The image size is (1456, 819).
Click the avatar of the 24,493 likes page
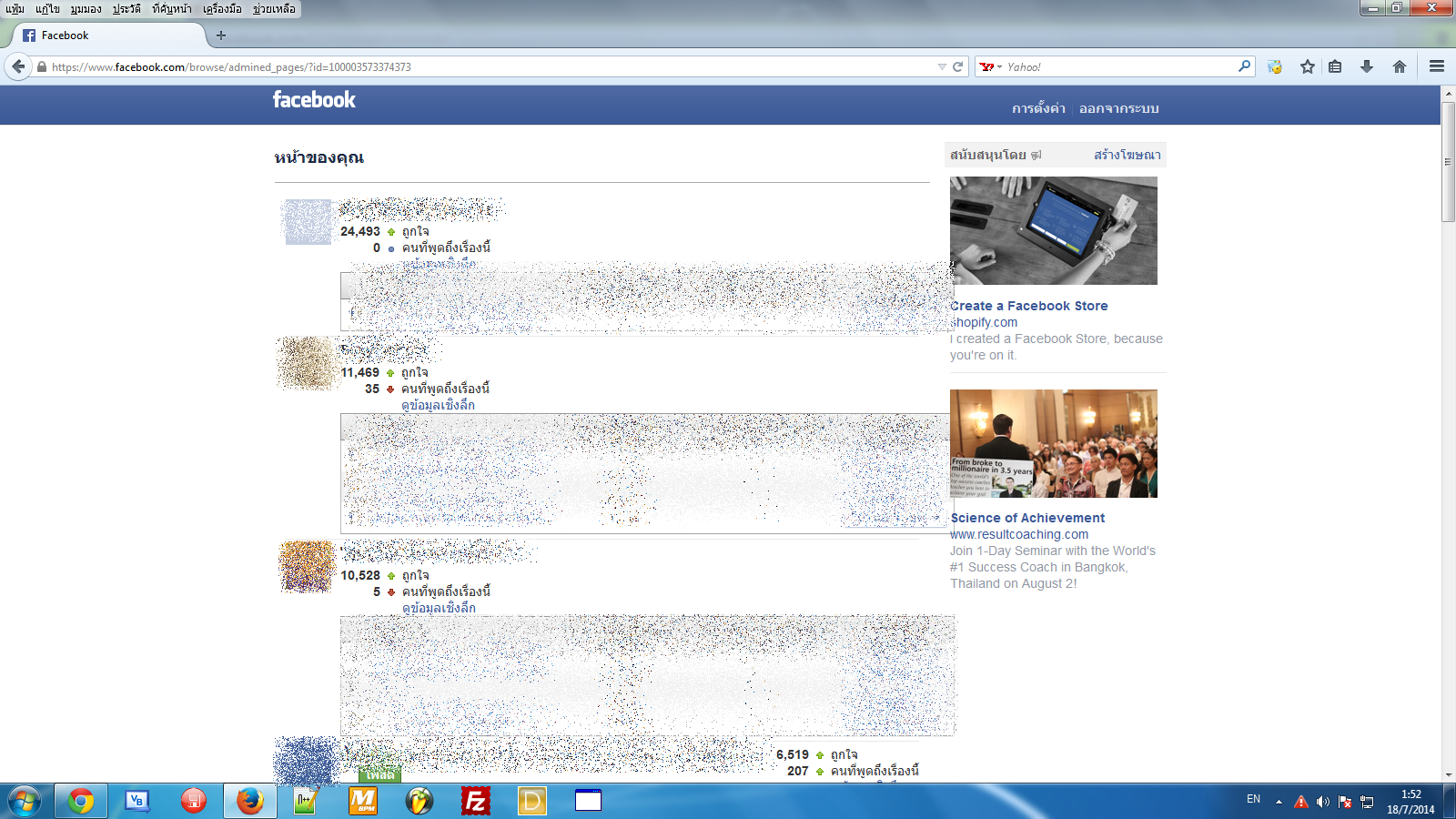click(308, 222)
